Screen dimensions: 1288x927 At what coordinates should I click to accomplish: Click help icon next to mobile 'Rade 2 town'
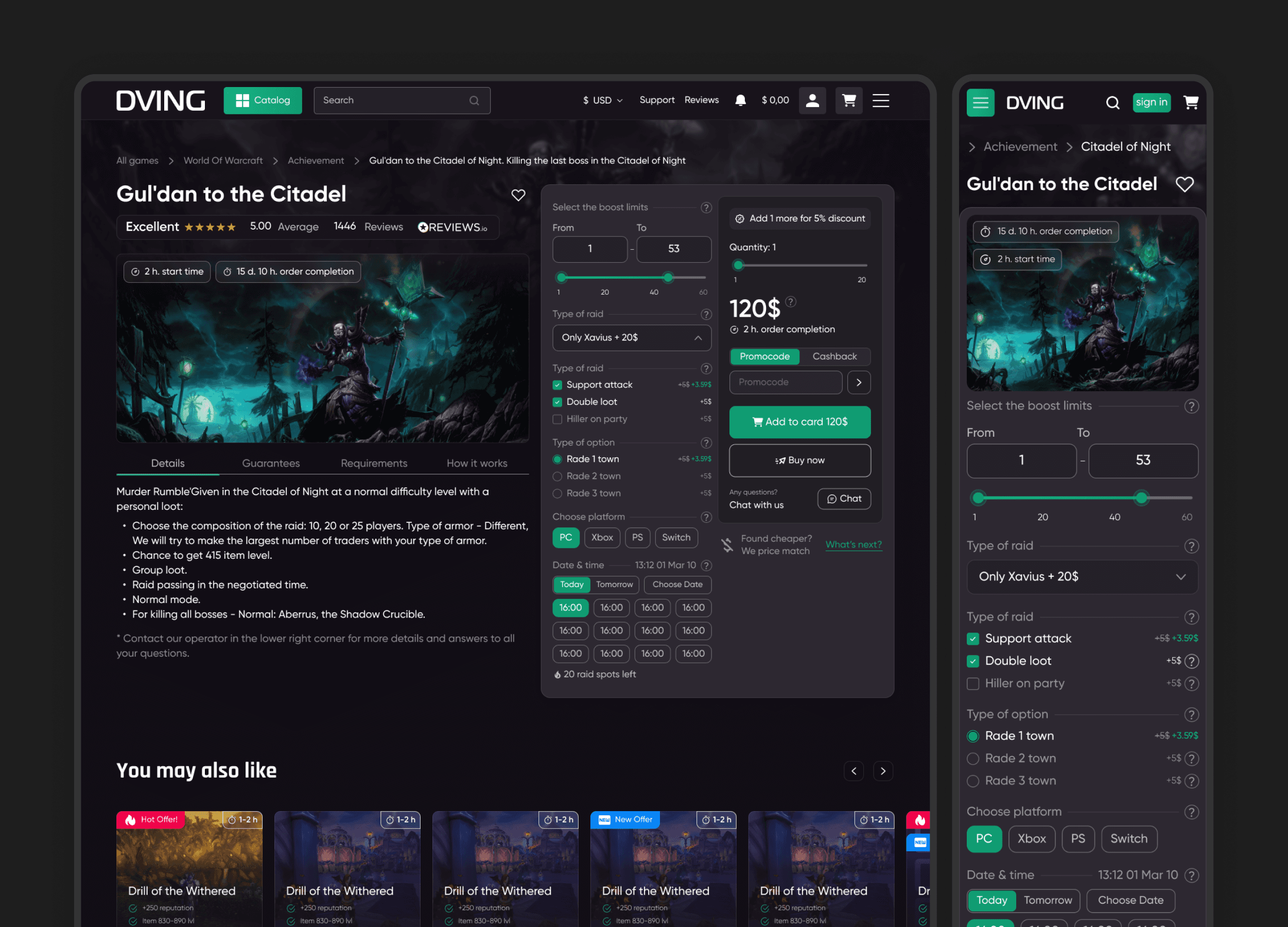click(1192, 758)
